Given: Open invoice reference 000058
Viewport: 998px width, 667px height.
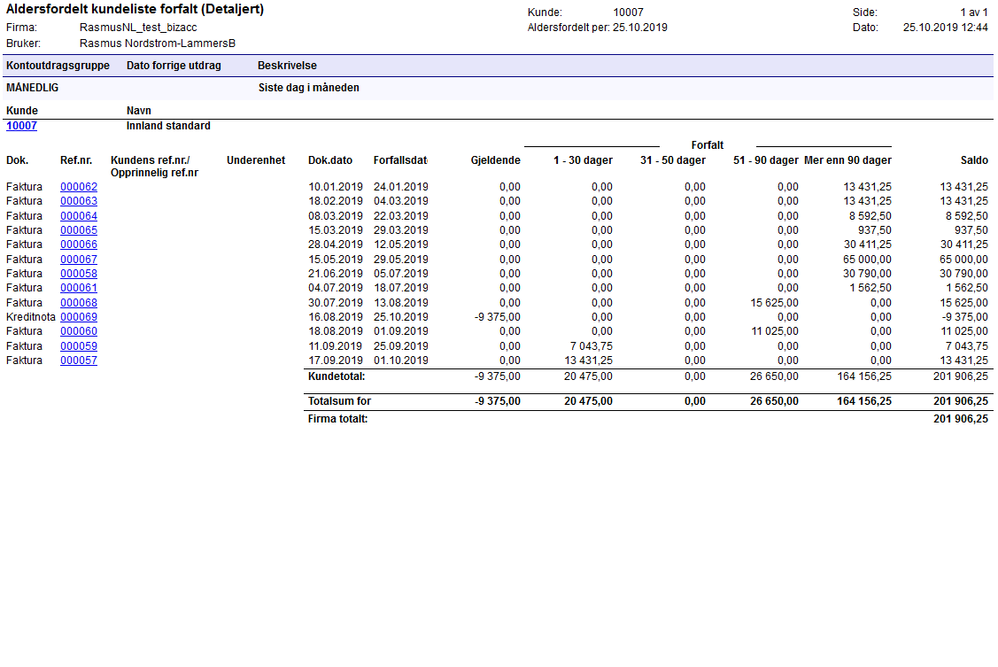Looking at the screenshot, I should (x=79, y=274).
